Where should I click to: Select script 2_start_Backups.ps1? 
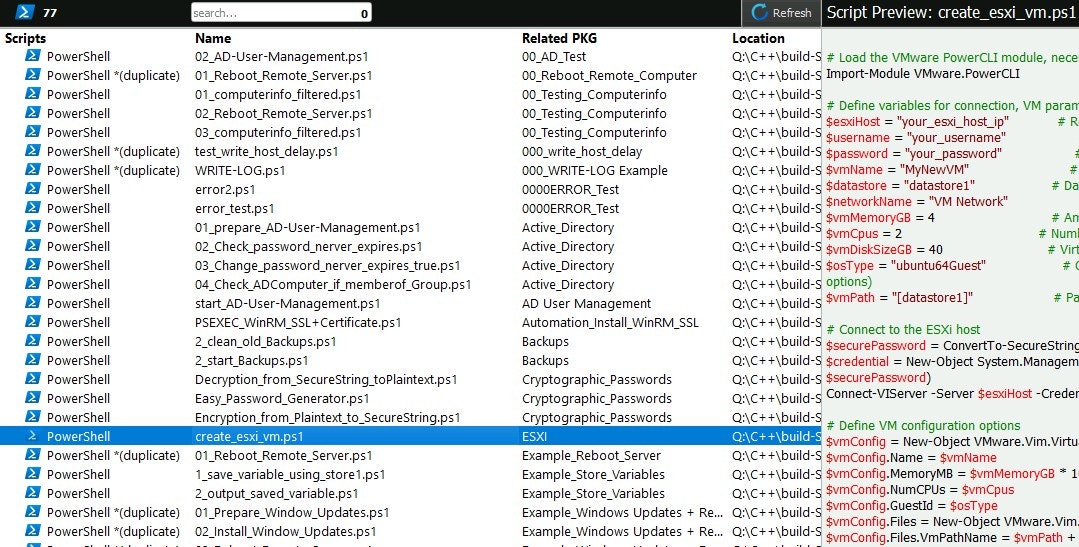tap(252, 360)
